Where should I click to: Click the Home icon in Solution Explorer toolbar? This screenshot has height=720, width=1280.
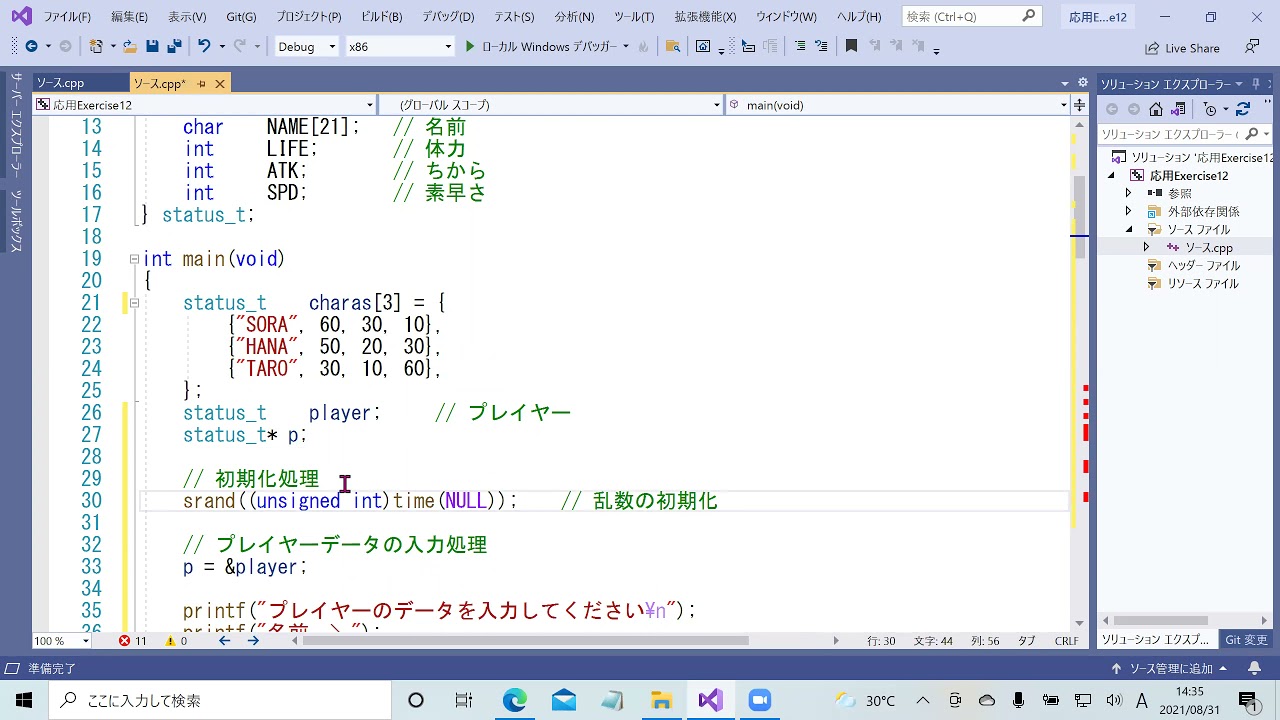point(1157,109)
